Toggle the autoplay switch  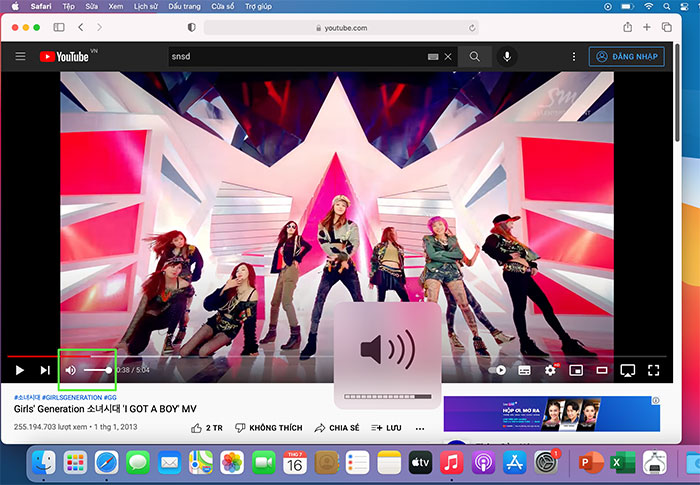coord(497,370)
